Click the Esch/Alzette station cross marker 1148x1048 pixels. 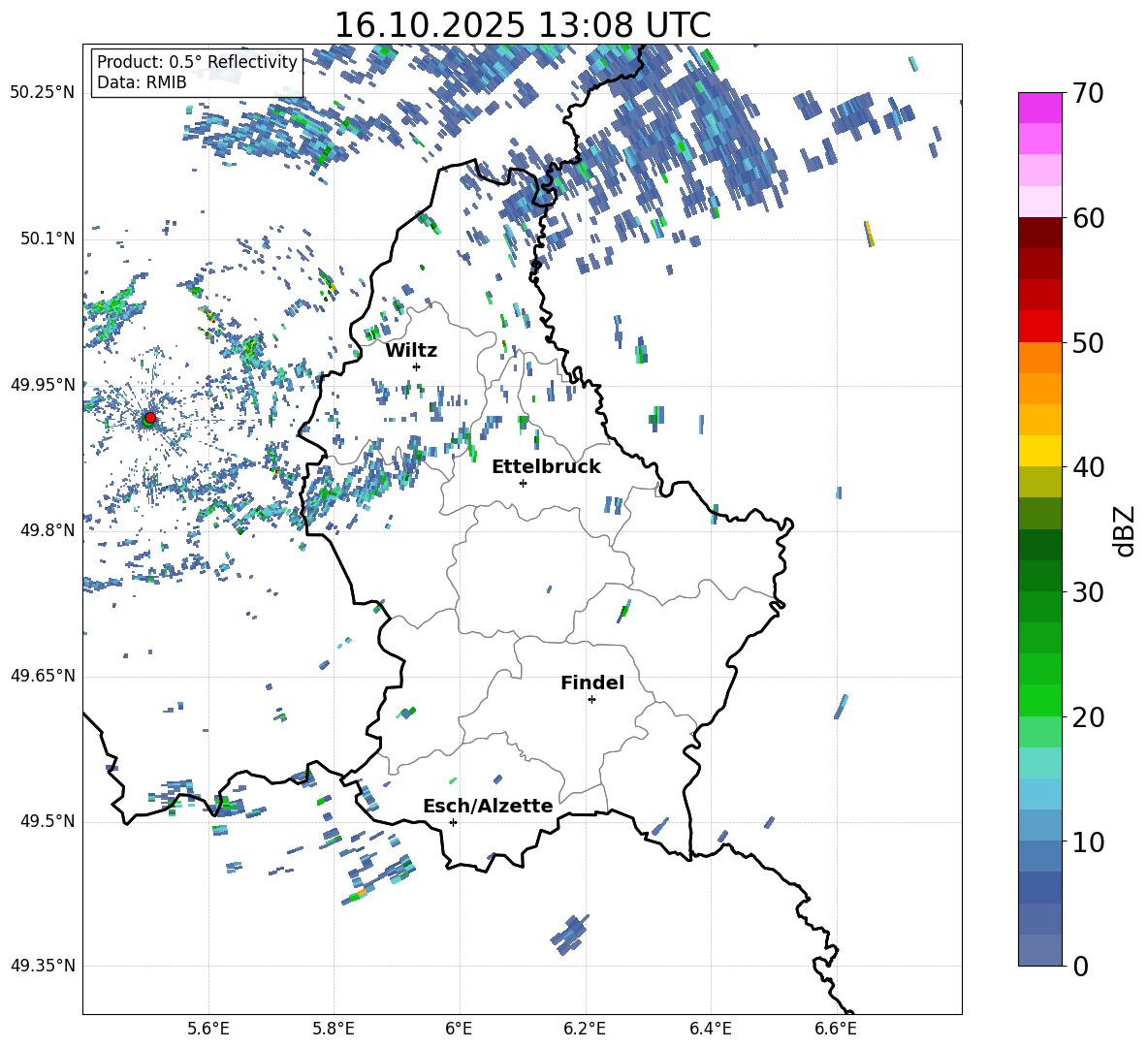coord(453,822)
